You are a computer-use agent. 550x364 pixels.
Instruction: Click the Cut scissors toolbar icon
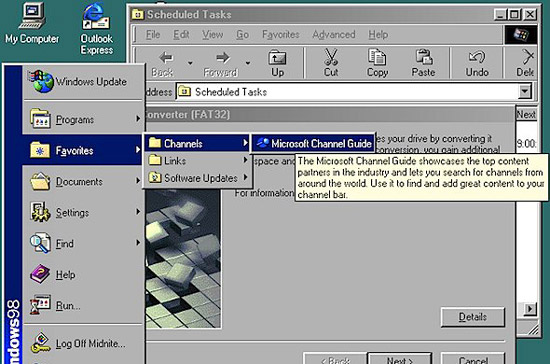click(331, 57)
